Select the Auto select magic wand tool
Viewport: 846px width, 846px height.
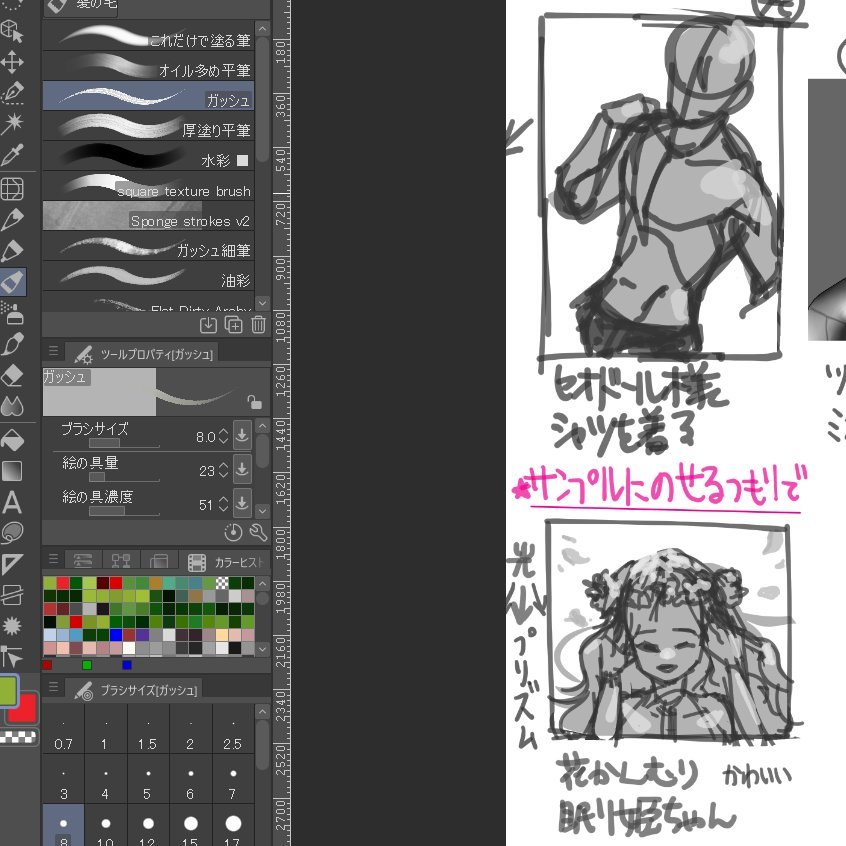tap(12, 124)
